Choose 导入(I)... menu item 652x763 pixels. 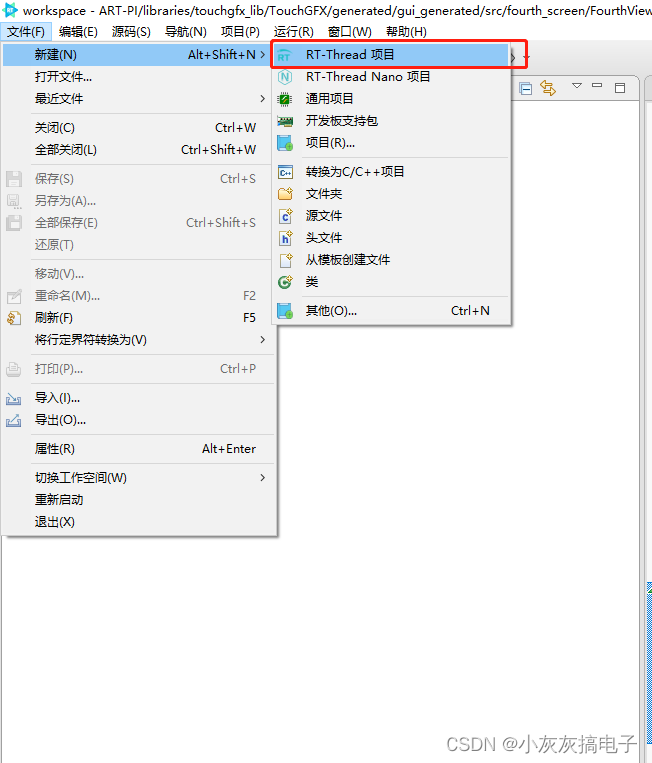pos(138,398)
